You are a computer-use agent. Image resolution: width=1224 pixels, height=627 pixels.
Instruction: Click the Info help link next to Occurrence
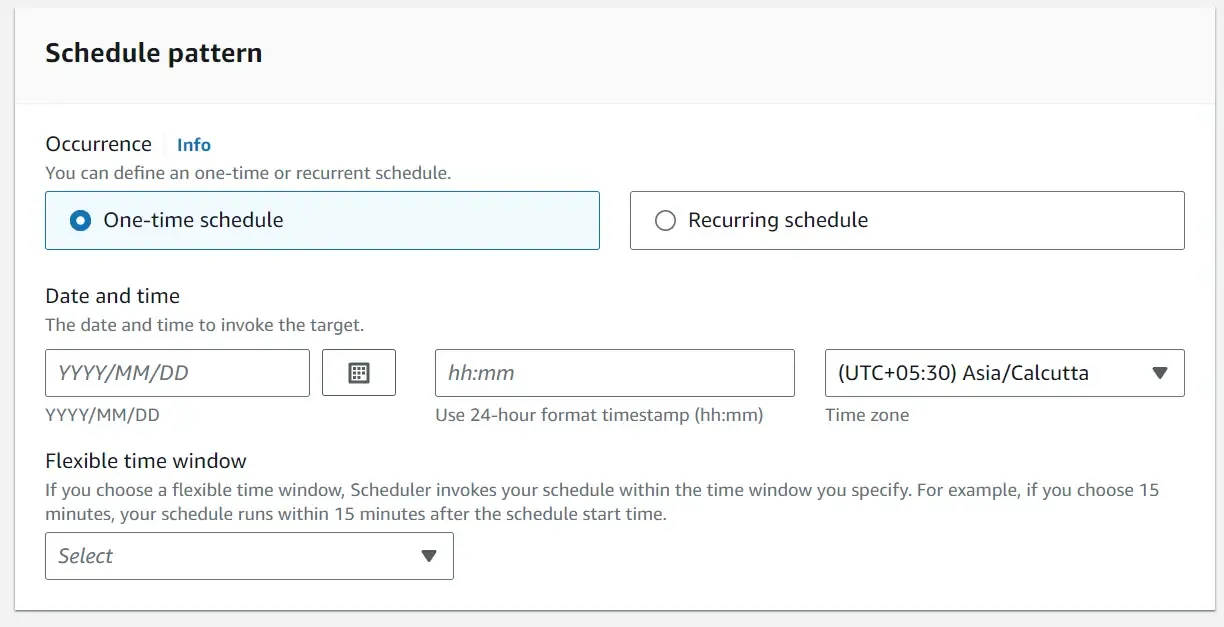coord(193,144)
